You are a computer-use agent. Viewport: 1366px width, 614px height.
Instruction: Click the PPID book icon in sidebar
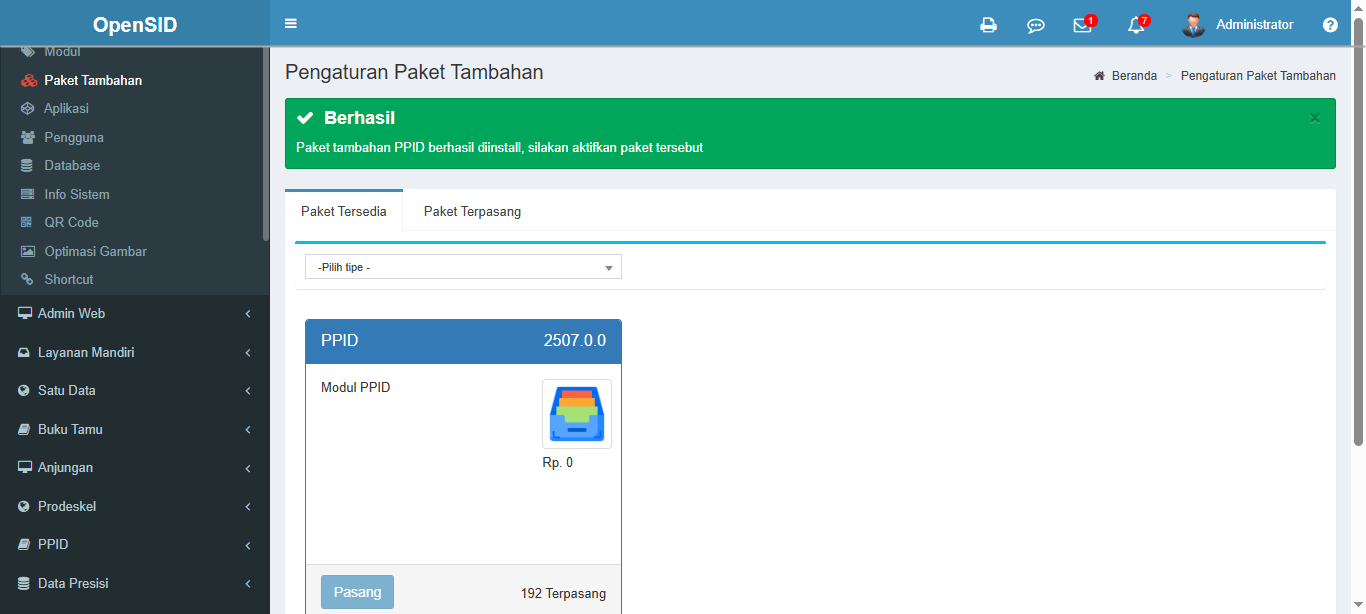25,545
